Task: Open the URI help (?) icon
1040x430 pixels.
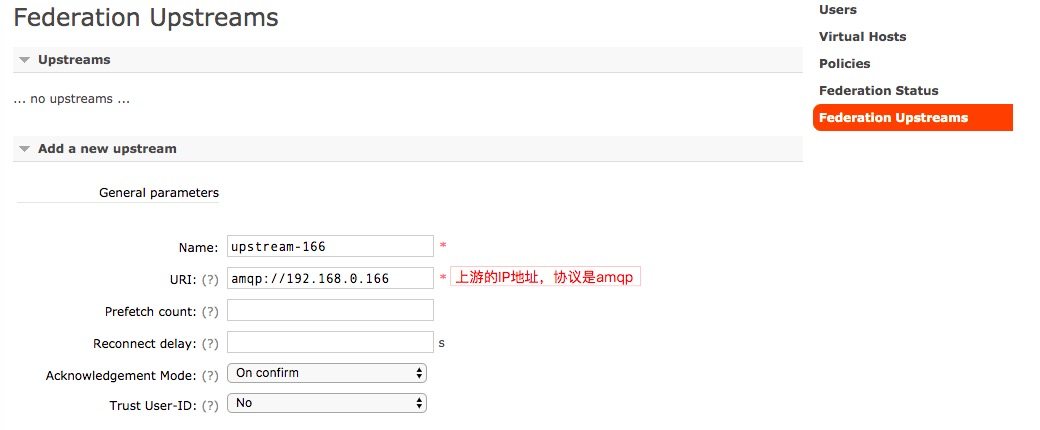Action: pos(210,279)
